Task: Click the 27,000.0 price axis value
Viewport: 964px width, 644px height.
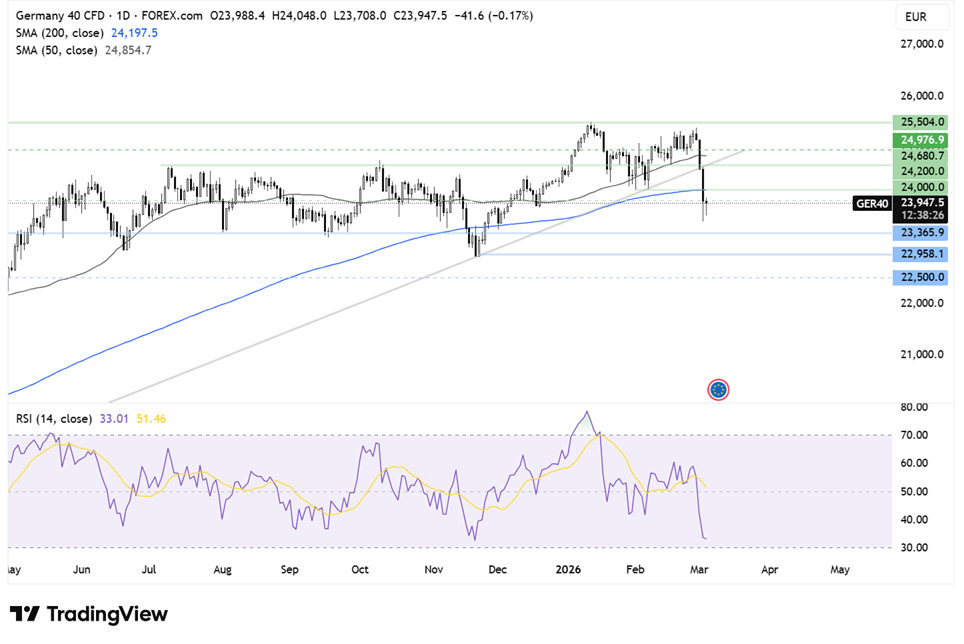Action: click(x=922, y=44)
